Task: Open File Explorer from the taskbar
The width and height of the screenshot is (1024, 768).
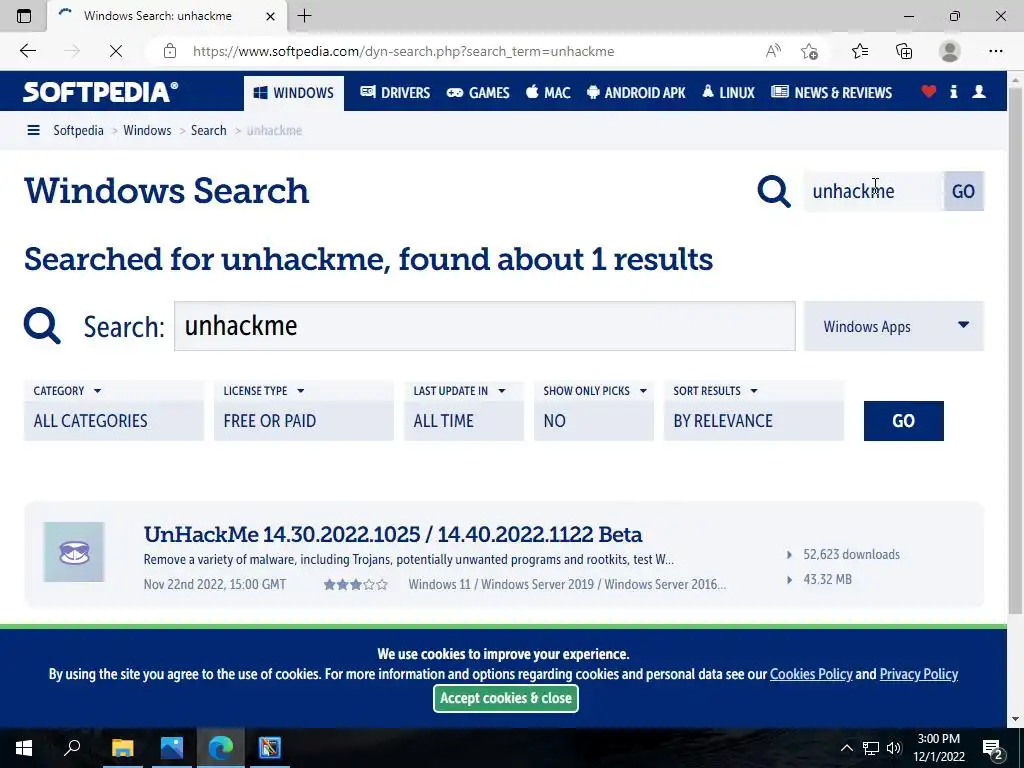Action: click(122, 748)
